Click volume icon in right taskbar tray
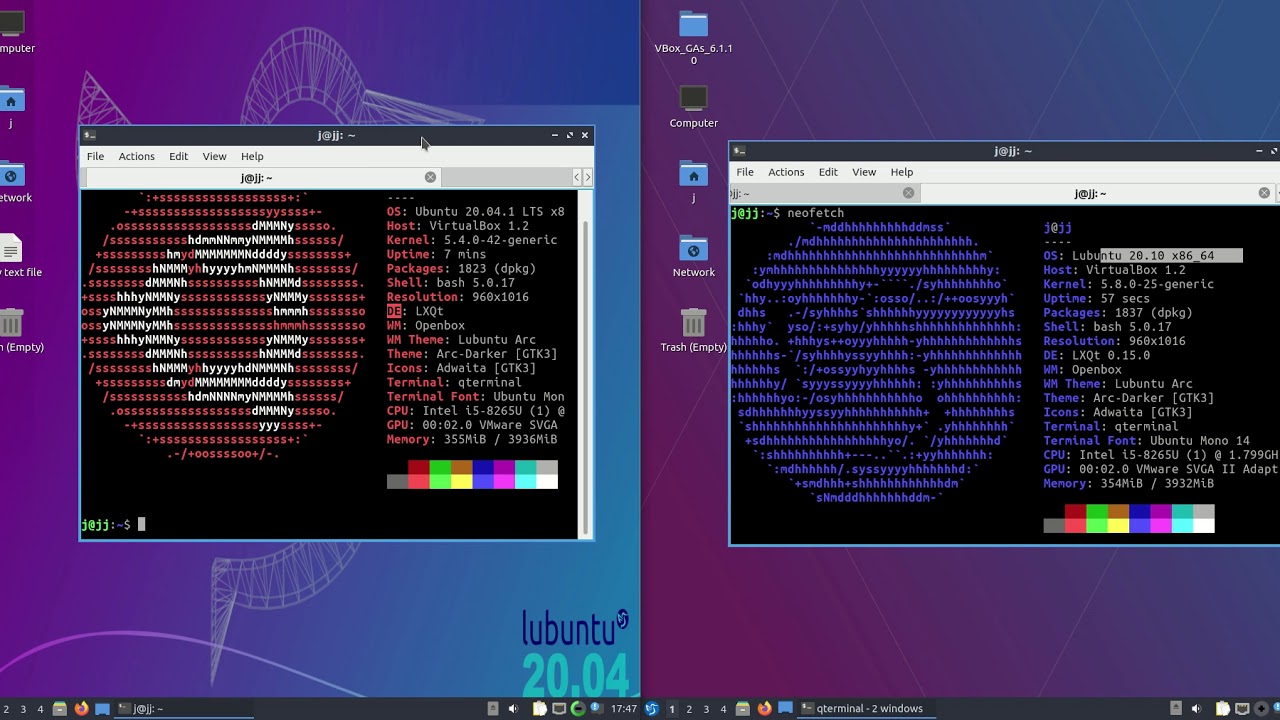1280x720 pixels. pos(1196,709)
